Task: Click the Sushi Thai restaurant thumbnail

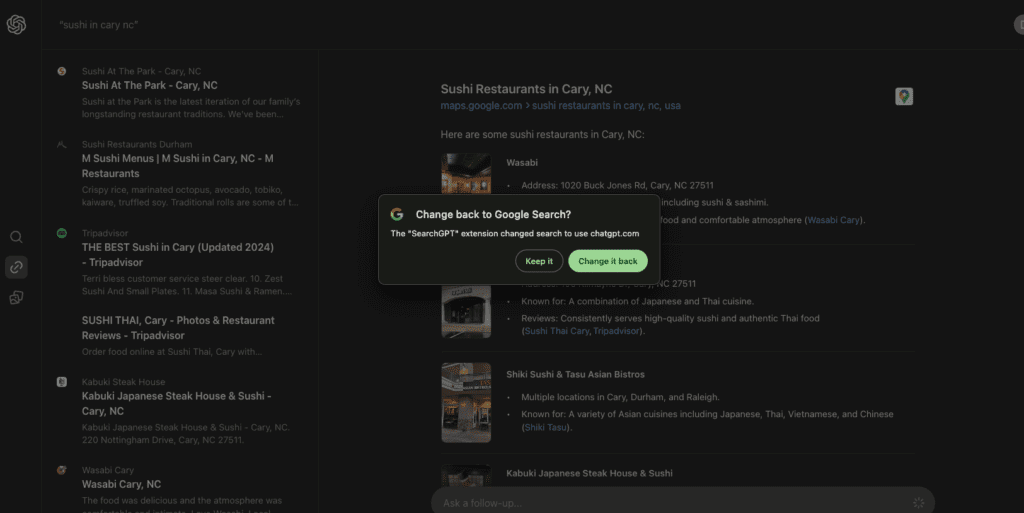Action: 466,311
